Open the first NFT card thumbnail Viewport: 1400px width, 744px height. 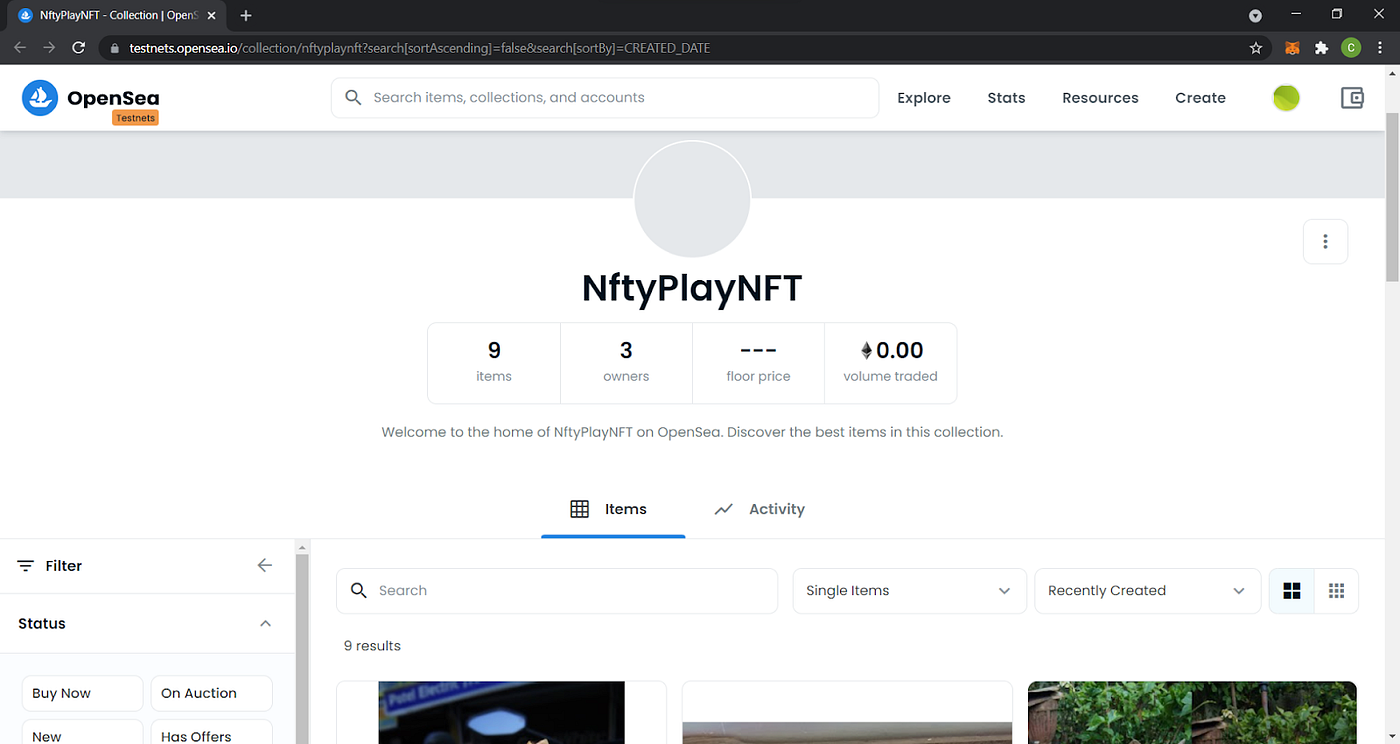pos(501,713)
